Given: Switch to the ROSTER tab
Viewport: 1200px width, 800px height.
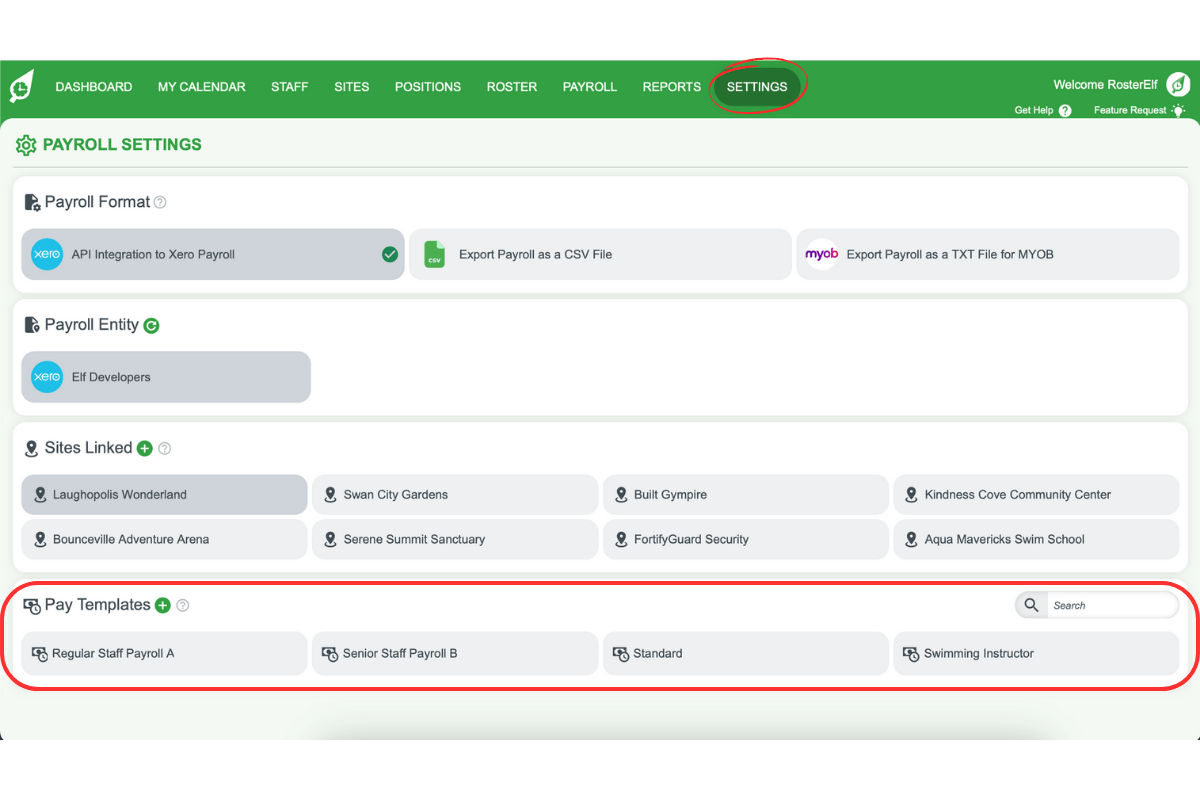Looking at the screenshot, I should 511,87.
